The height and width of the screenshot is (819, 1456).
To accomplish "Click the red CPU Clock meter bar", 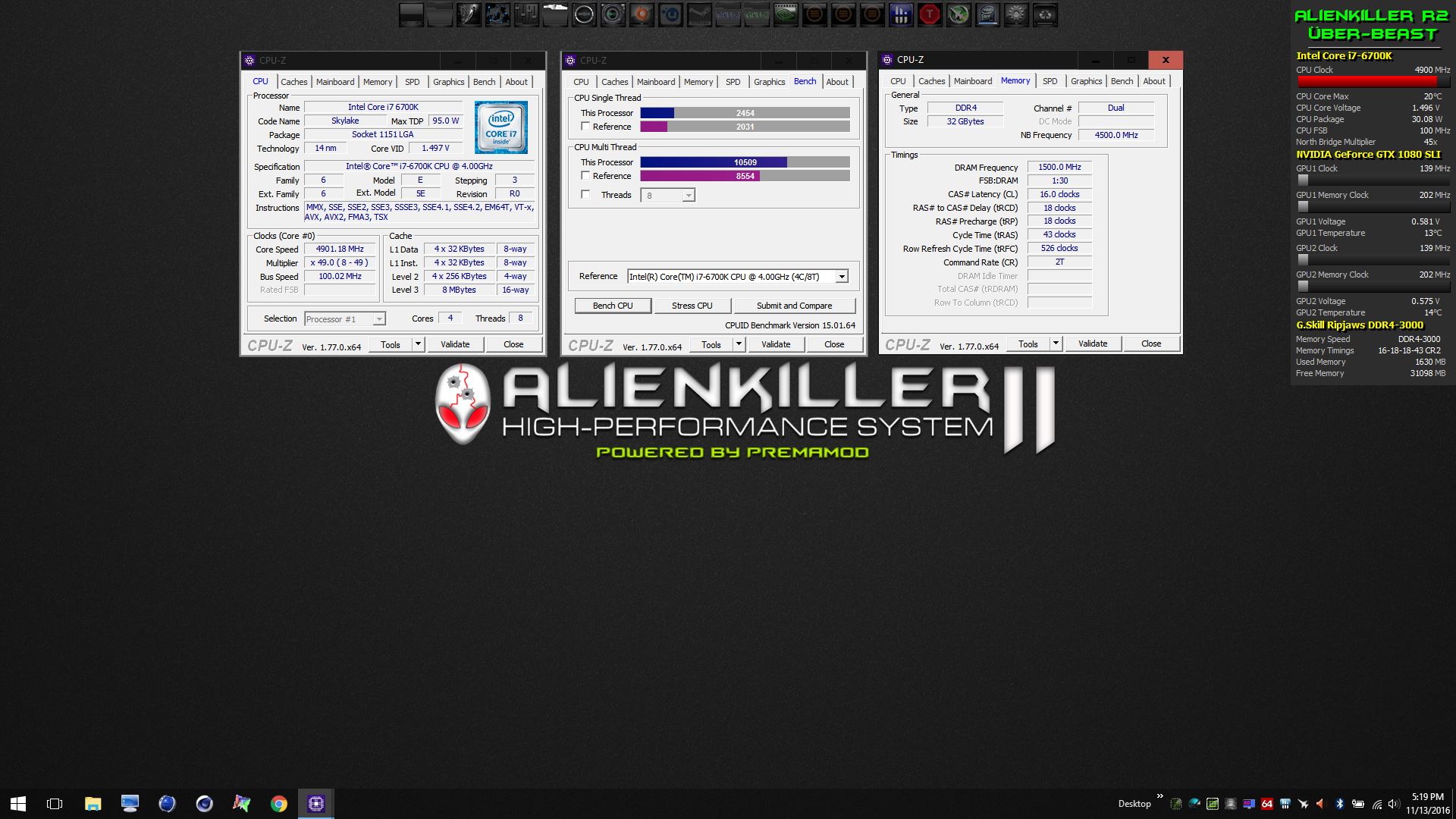I will tap(1373, 81).
